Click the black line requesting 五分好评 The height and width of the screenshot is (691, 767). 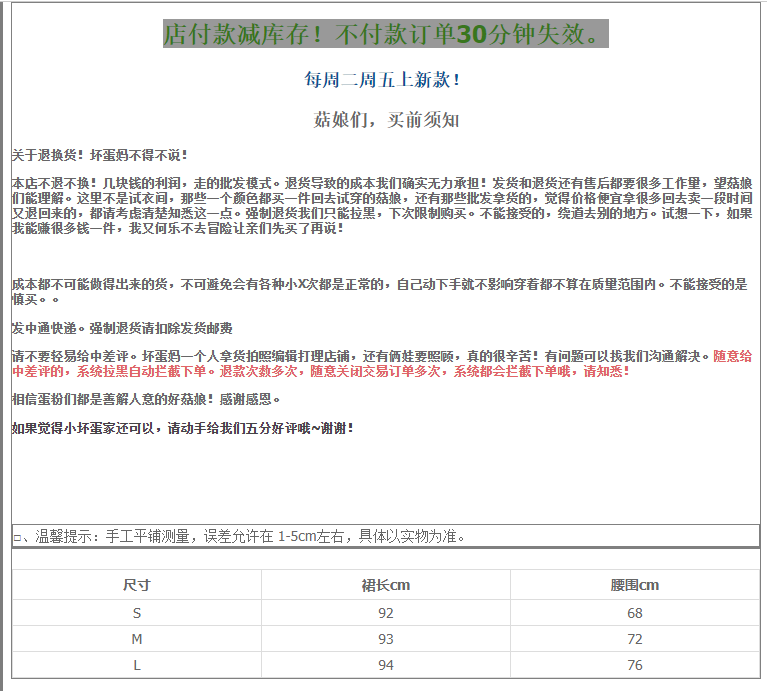coord(182,428)
